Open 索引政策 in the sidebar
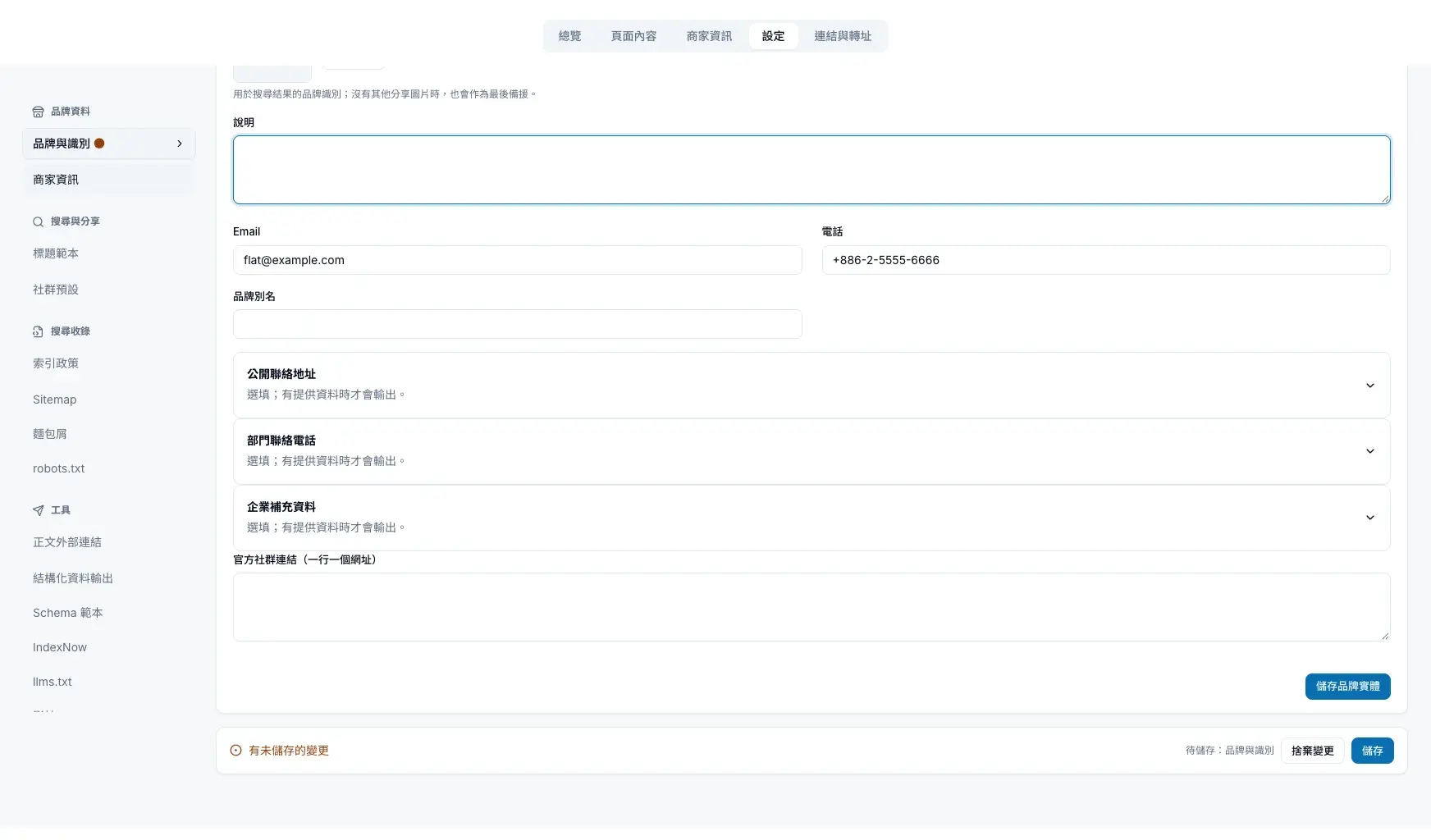Viewport: 1431px width, 840px height. tap(108, 363)
